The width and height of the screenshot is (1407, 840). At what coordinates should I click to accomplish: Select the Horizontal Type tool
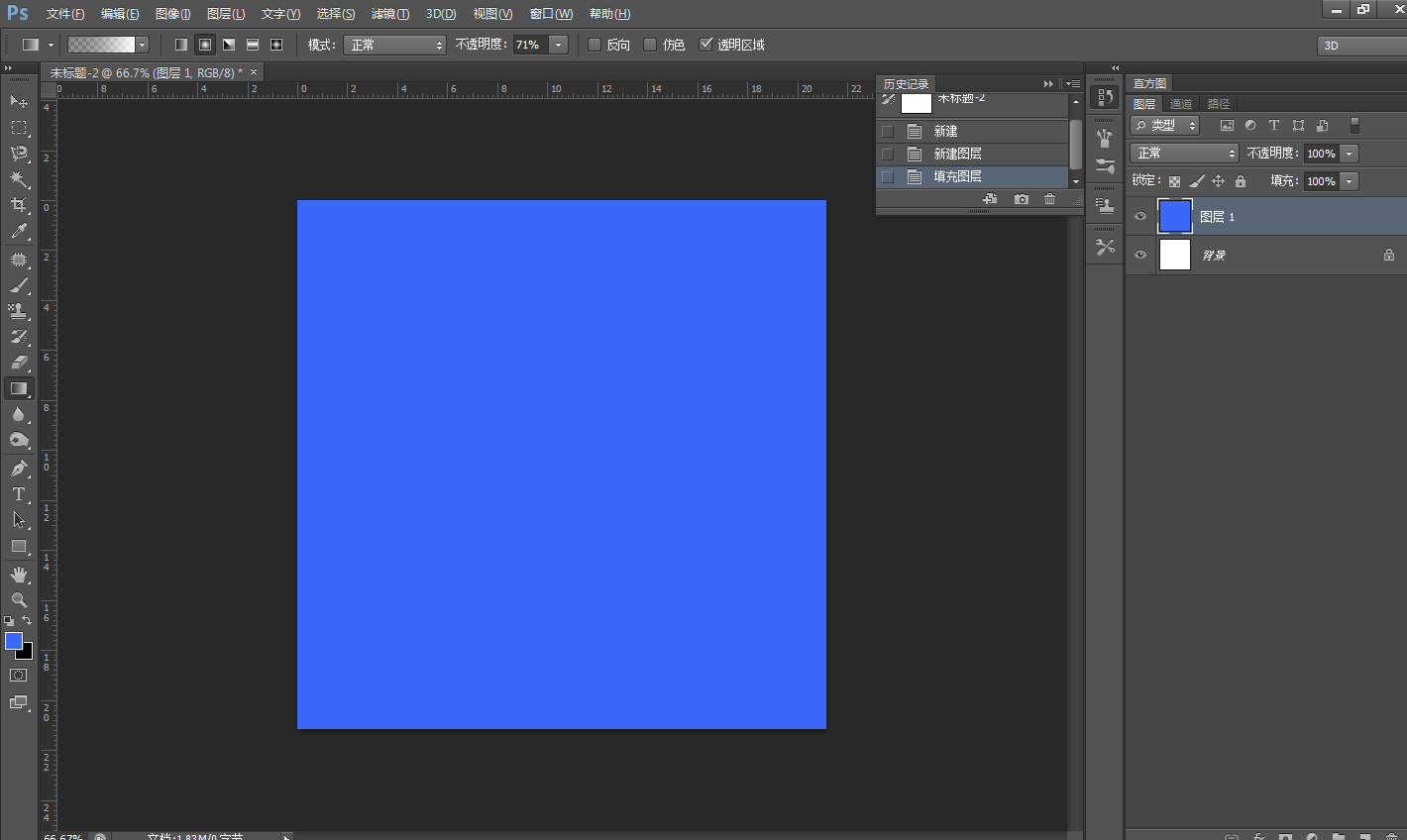pos(19,494)
